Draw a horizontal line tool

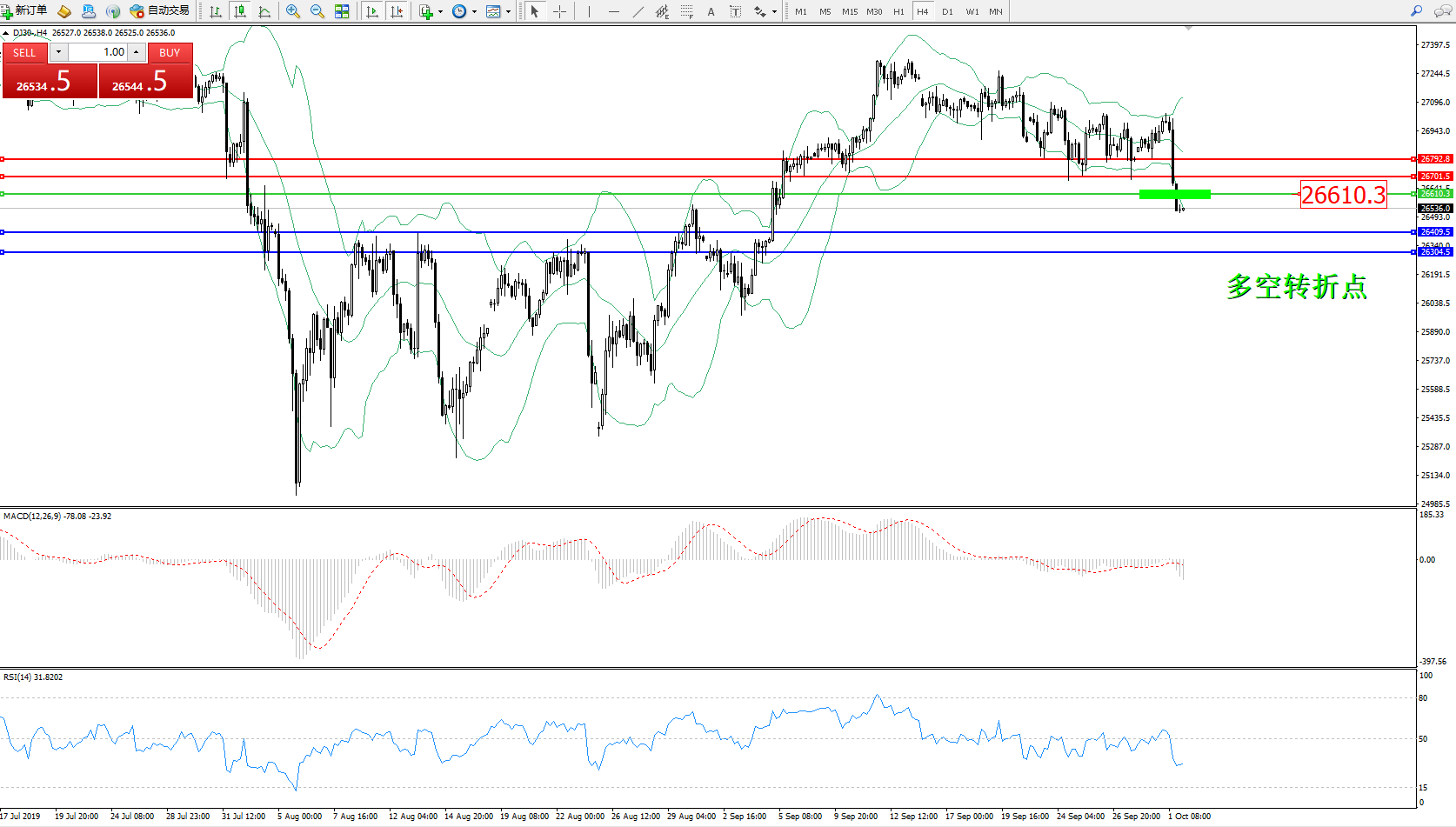tap(614, 11)
